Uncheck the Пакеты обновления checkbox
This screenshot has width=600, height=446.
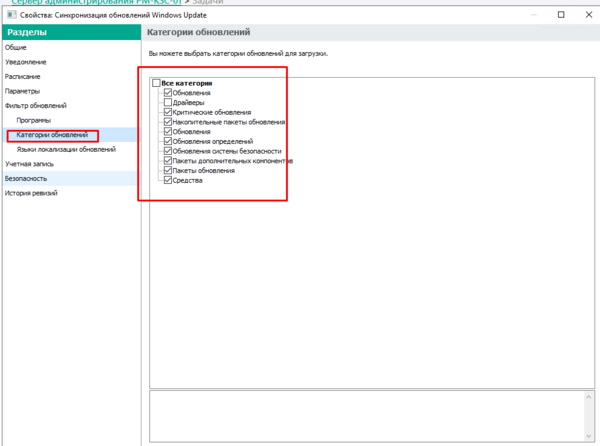coord(168,170)
